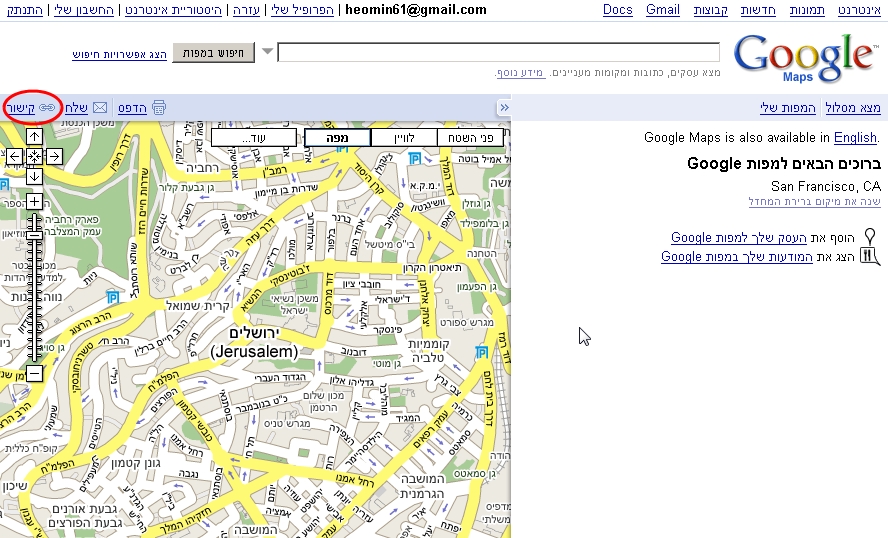
Task: Click the רחביה neighborhood label
Action: (202, 168)
